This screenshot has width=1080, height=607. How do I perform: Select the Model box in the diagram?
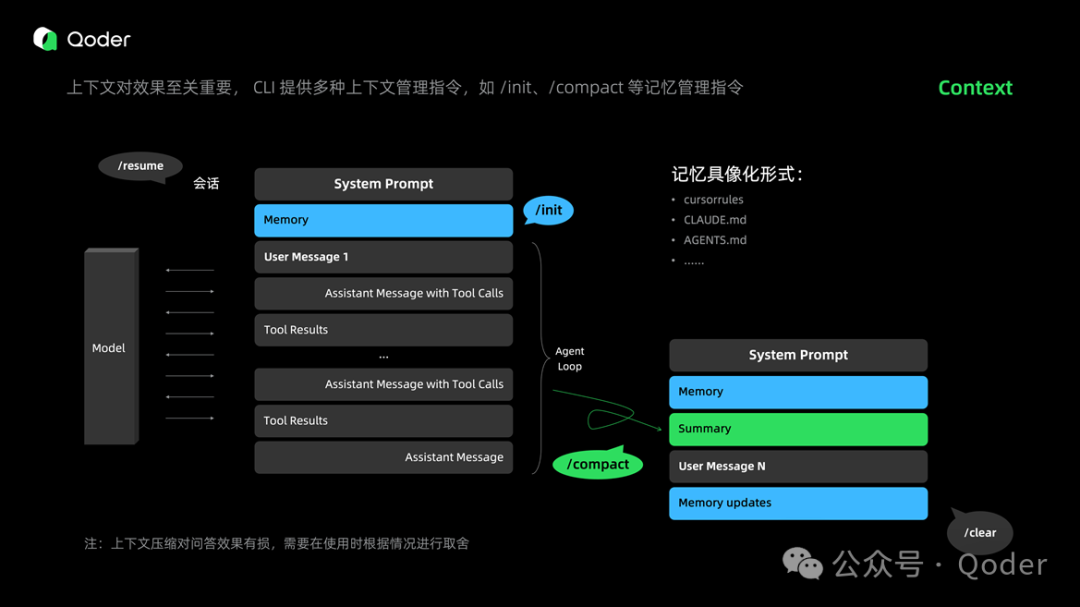(110, 347)
